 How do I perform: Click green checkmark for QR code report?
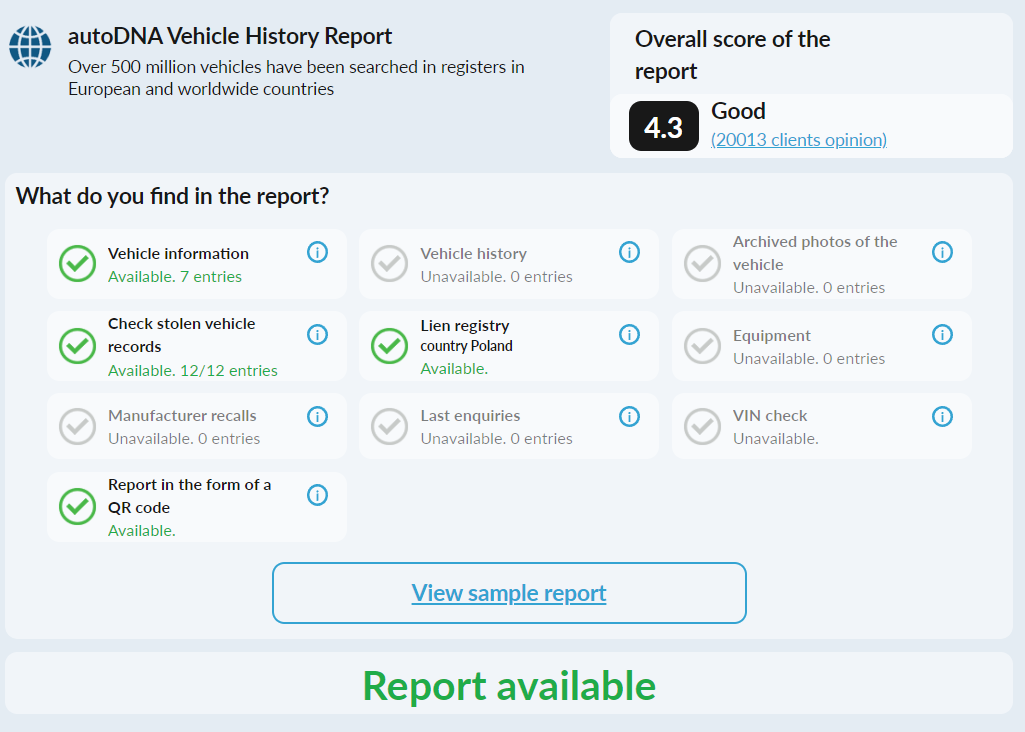[77, 507]
